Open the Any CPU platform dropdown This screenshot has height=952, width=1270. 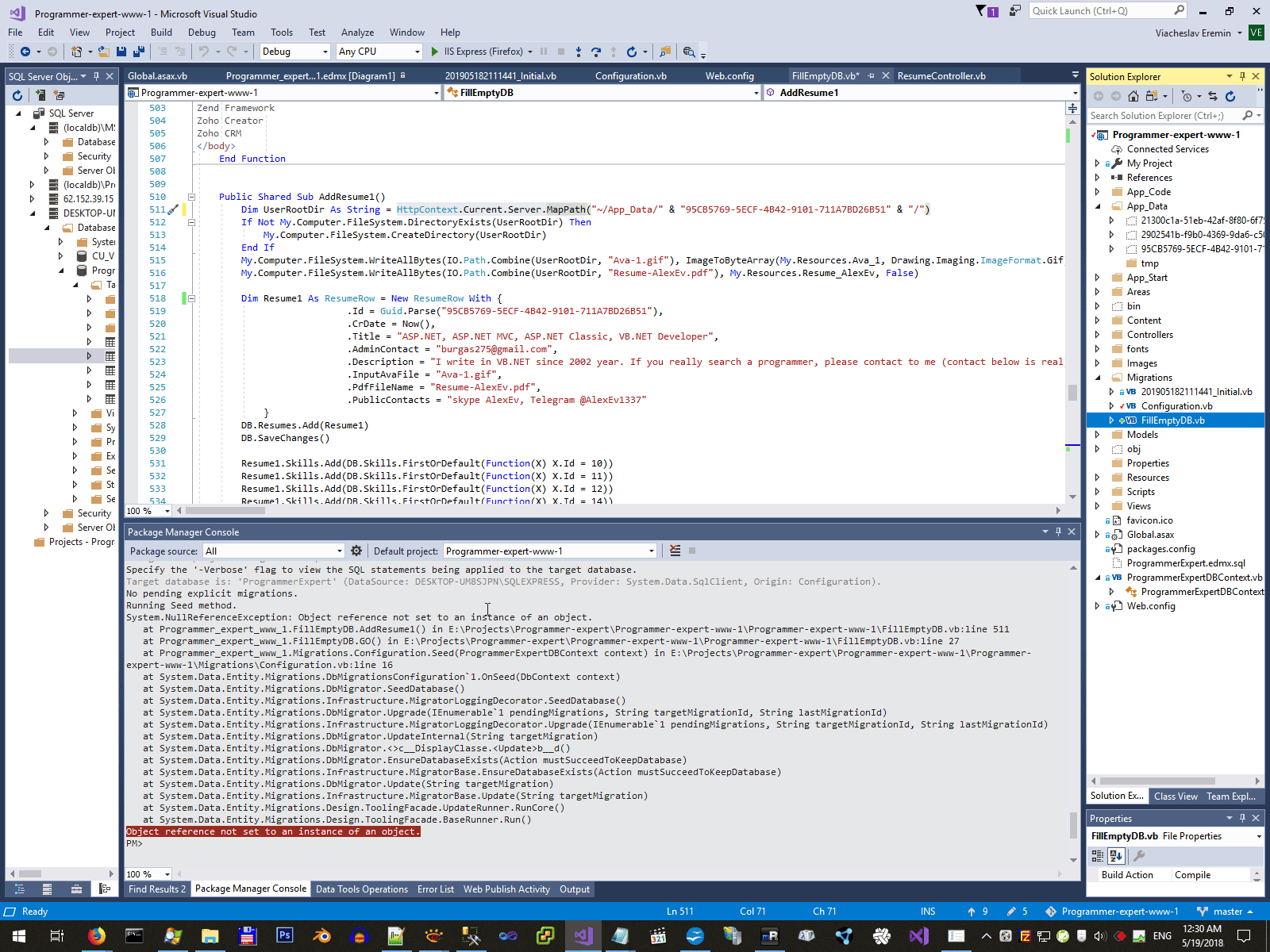click(x=379, y=52)
